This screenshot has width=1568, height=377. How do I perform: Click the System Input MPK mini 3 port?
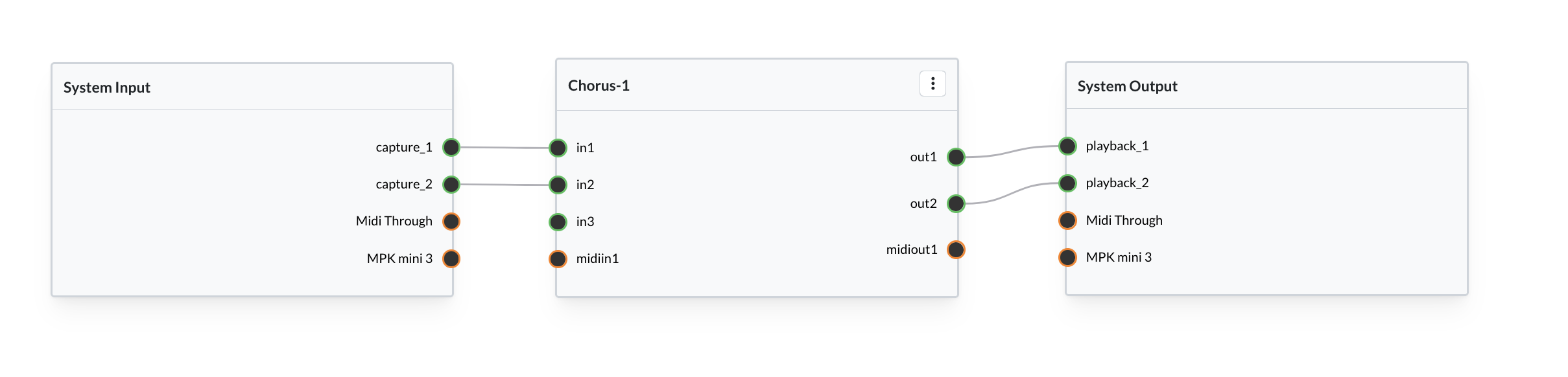pyautogui.click(x=451, y=258)
